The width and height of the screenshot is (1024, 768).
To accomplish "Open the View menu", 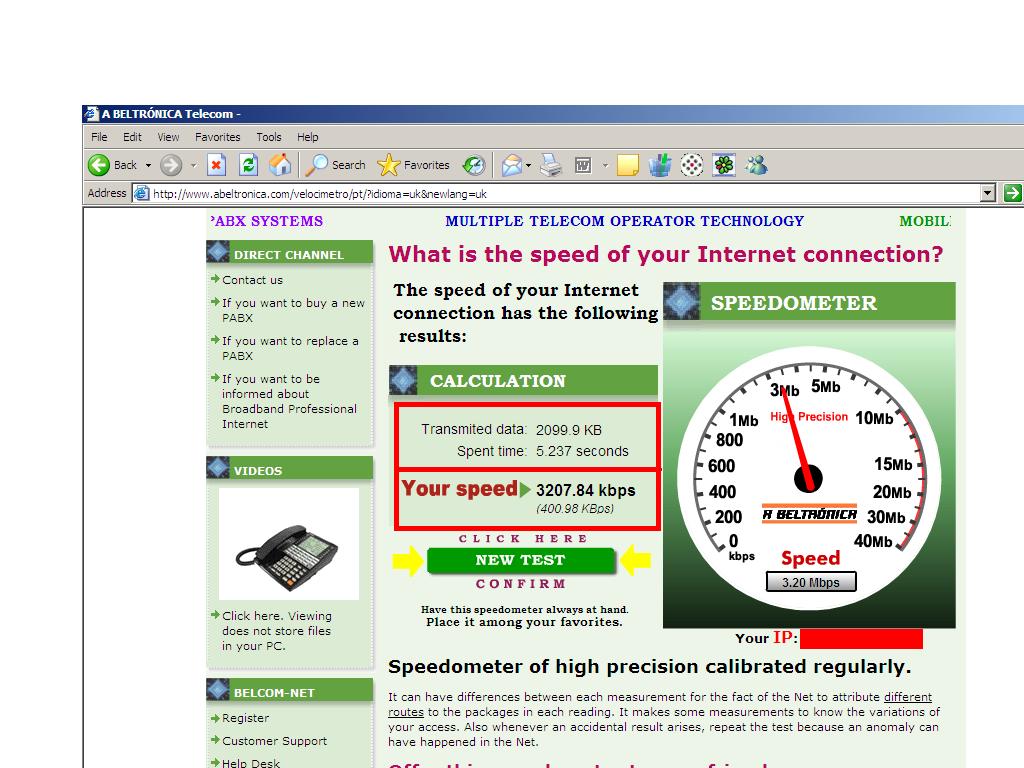I will pyautogui.click(x=168, y=137).
